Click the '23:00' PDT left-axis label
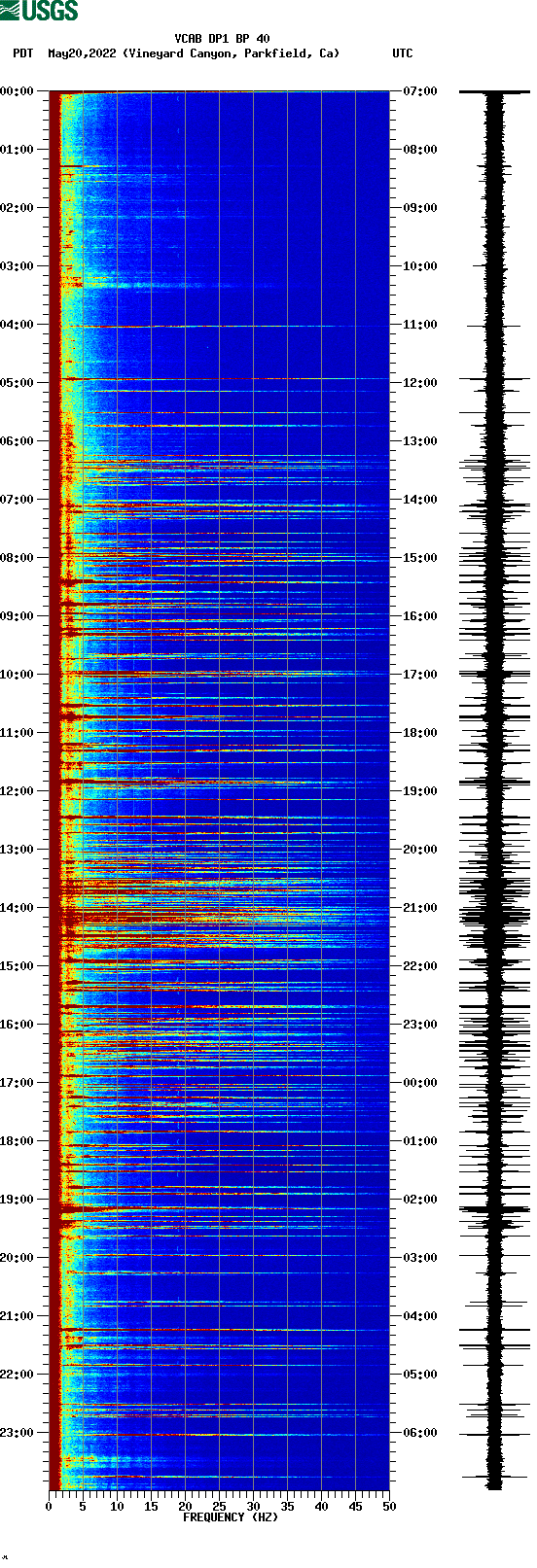This screenshot has height=1568, width=537. pyautogui.click(x=17, y=1433)
